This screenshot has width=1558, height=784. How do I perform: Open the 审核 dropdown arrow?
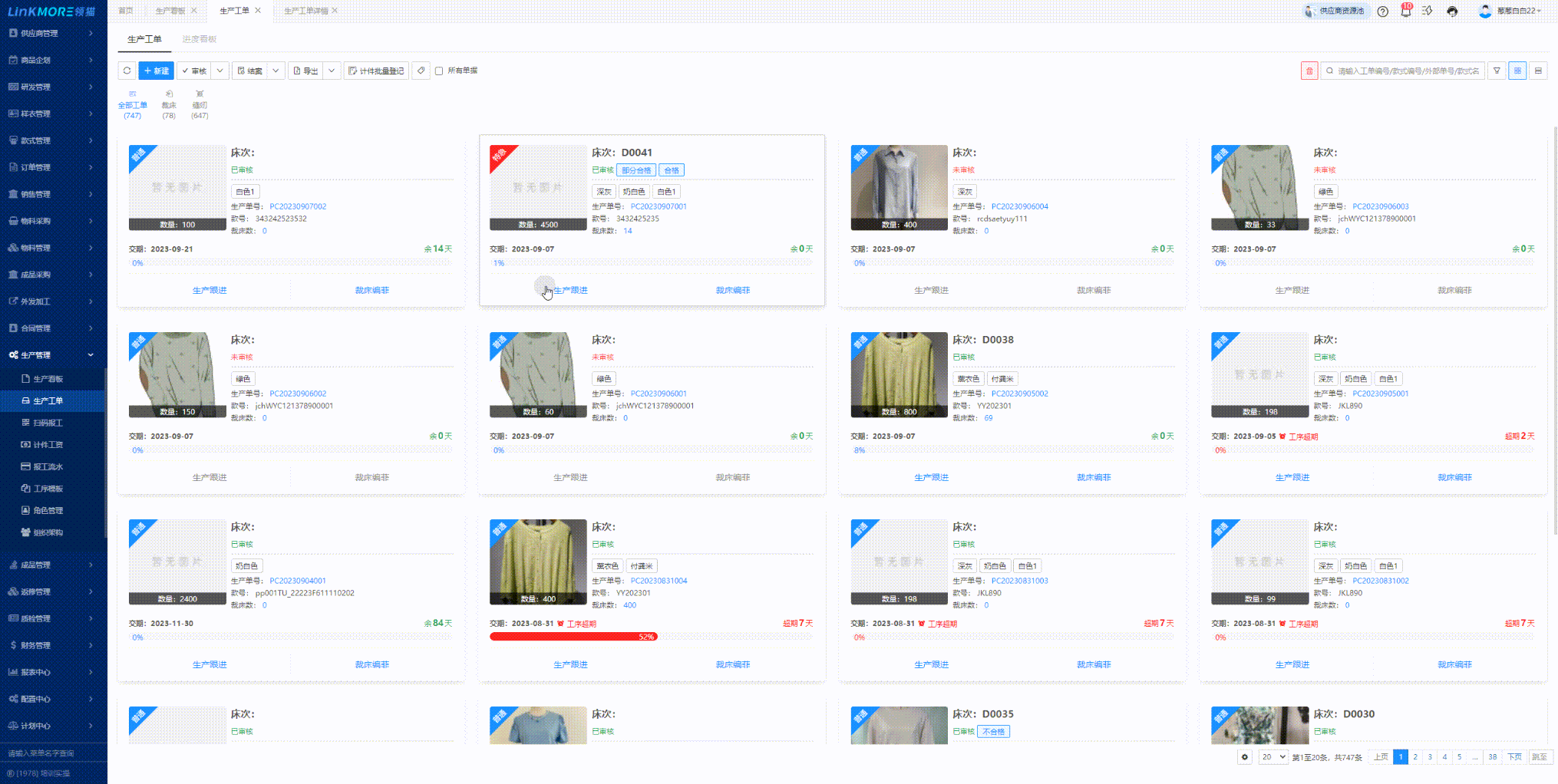pos(220,71)
